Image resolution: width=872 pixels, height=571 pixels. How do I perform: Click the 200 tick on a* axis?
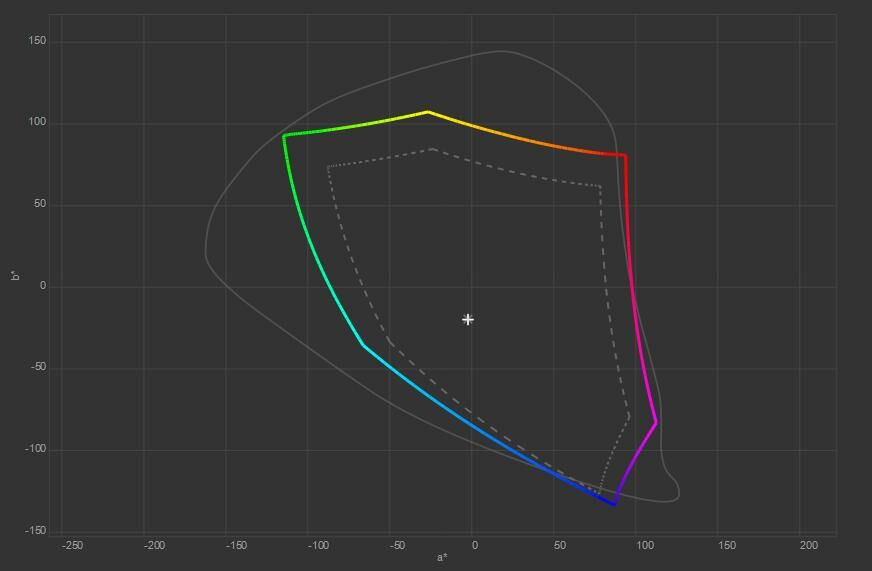pos(809,545)
